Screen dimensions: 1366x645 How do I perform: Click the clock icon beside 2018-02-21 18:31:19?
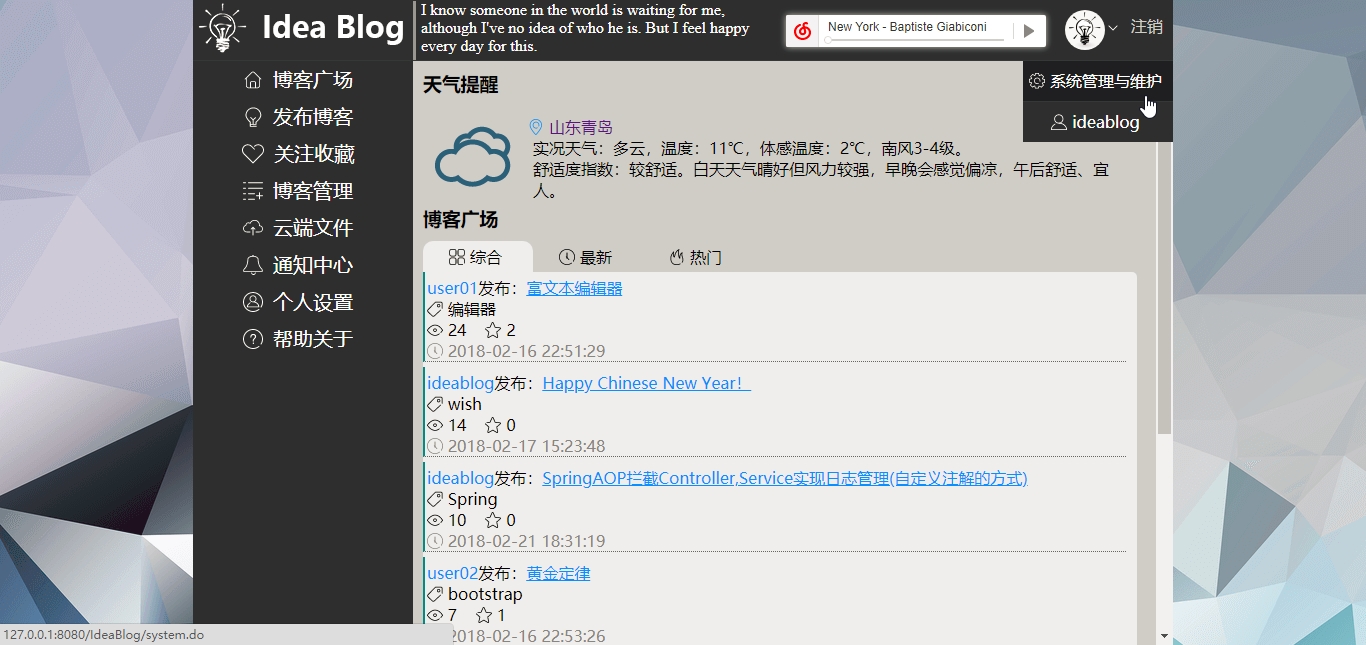click(x=435, y=541)
